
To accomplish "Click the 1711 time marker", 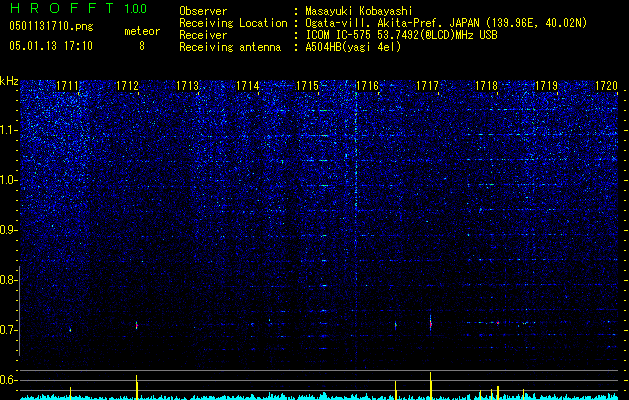I will tap(67, 86).
